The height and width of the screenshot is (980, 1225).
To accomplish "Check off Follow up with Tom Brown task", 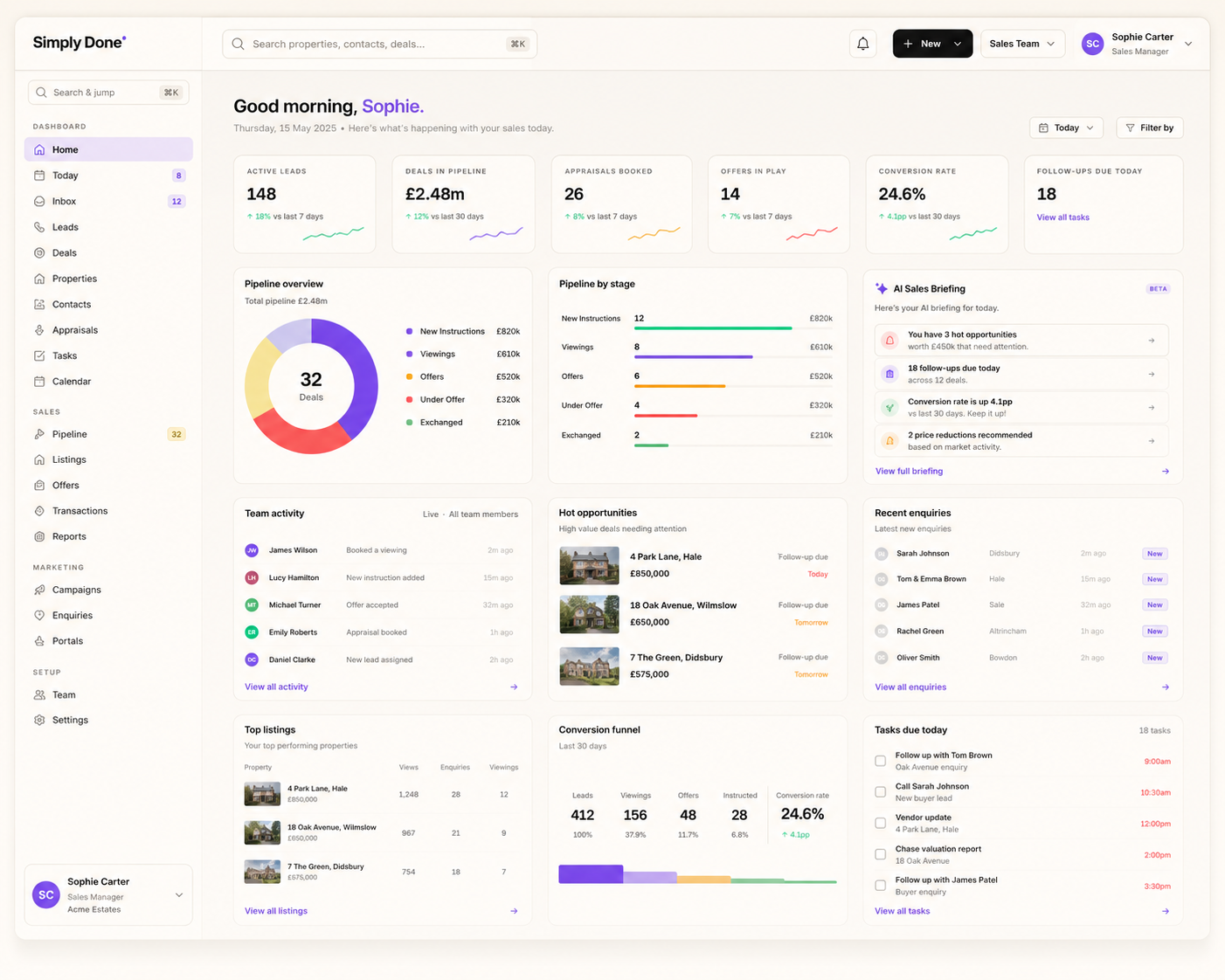I will click(881, 761).
